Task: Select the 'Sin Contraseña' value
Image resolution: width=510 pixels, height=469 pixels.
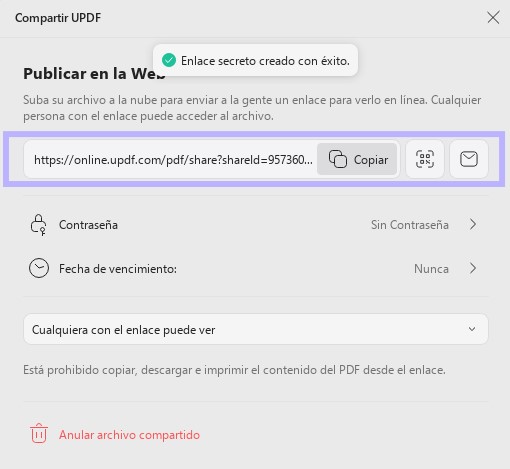Action: pyautogui.click(x=410, y=225)
